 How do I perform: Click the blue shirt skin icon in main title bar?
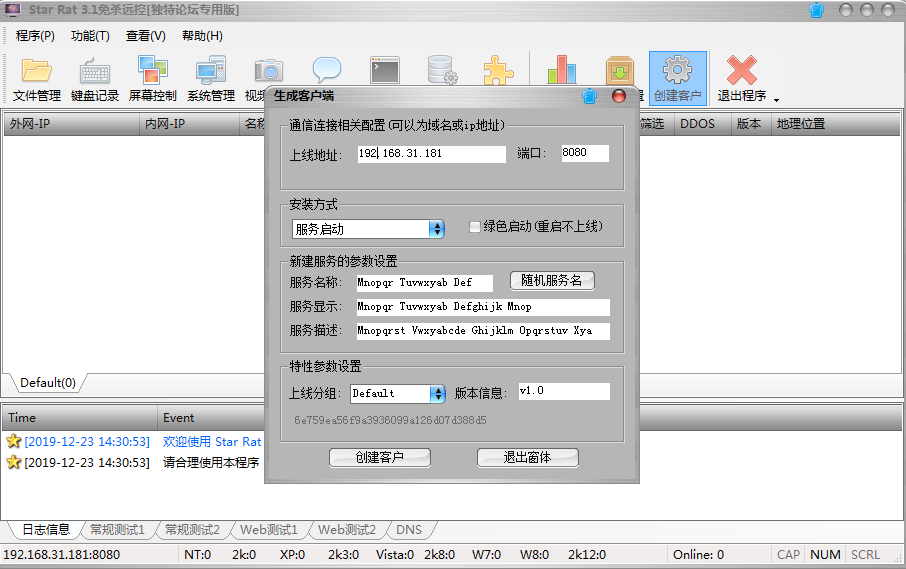(x=816, y=10)
